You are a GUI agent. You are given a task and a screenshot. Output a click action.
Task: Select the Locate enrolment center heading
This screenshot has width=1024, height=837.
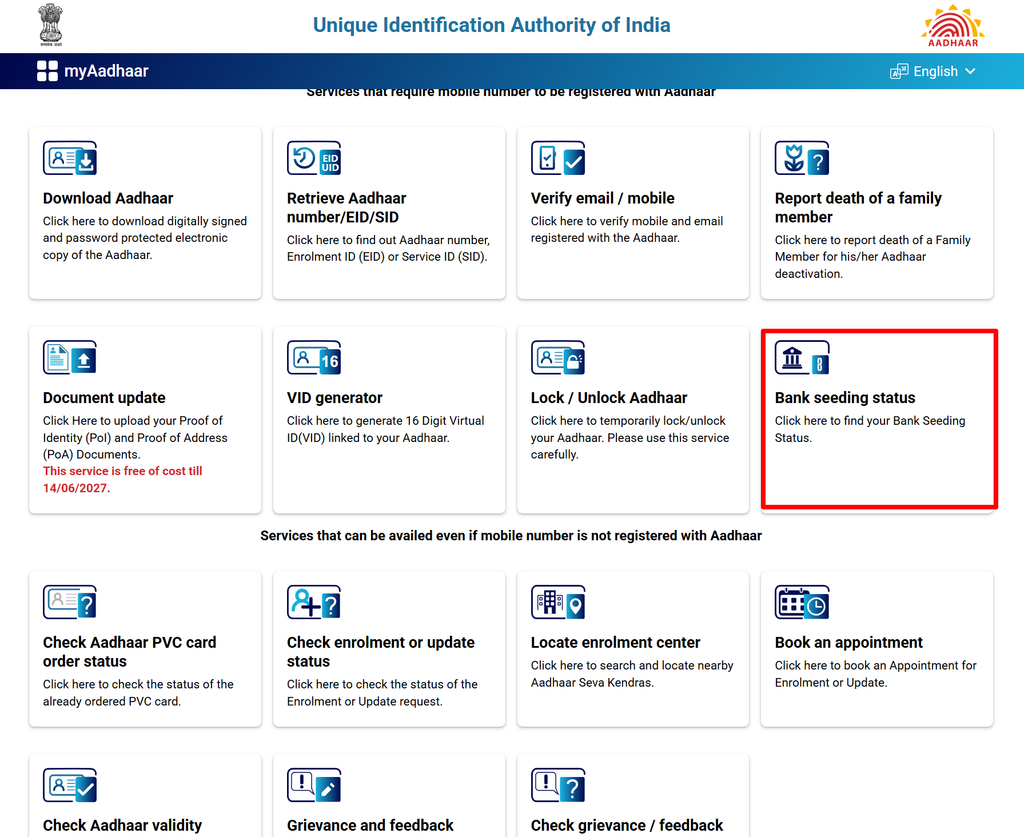[x=616, y=642]
